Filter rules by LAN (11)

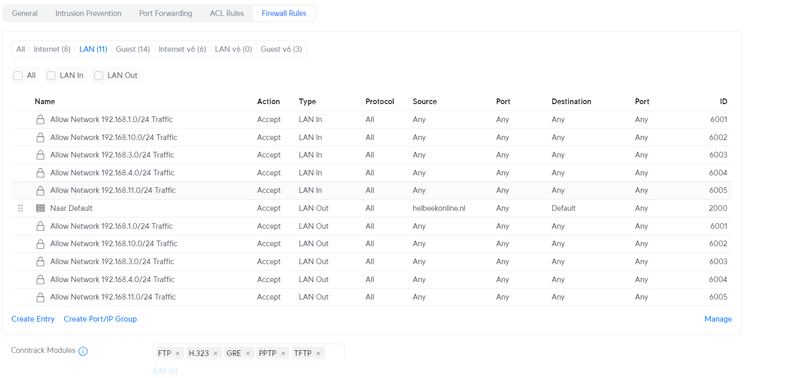[x=93, y=49]
